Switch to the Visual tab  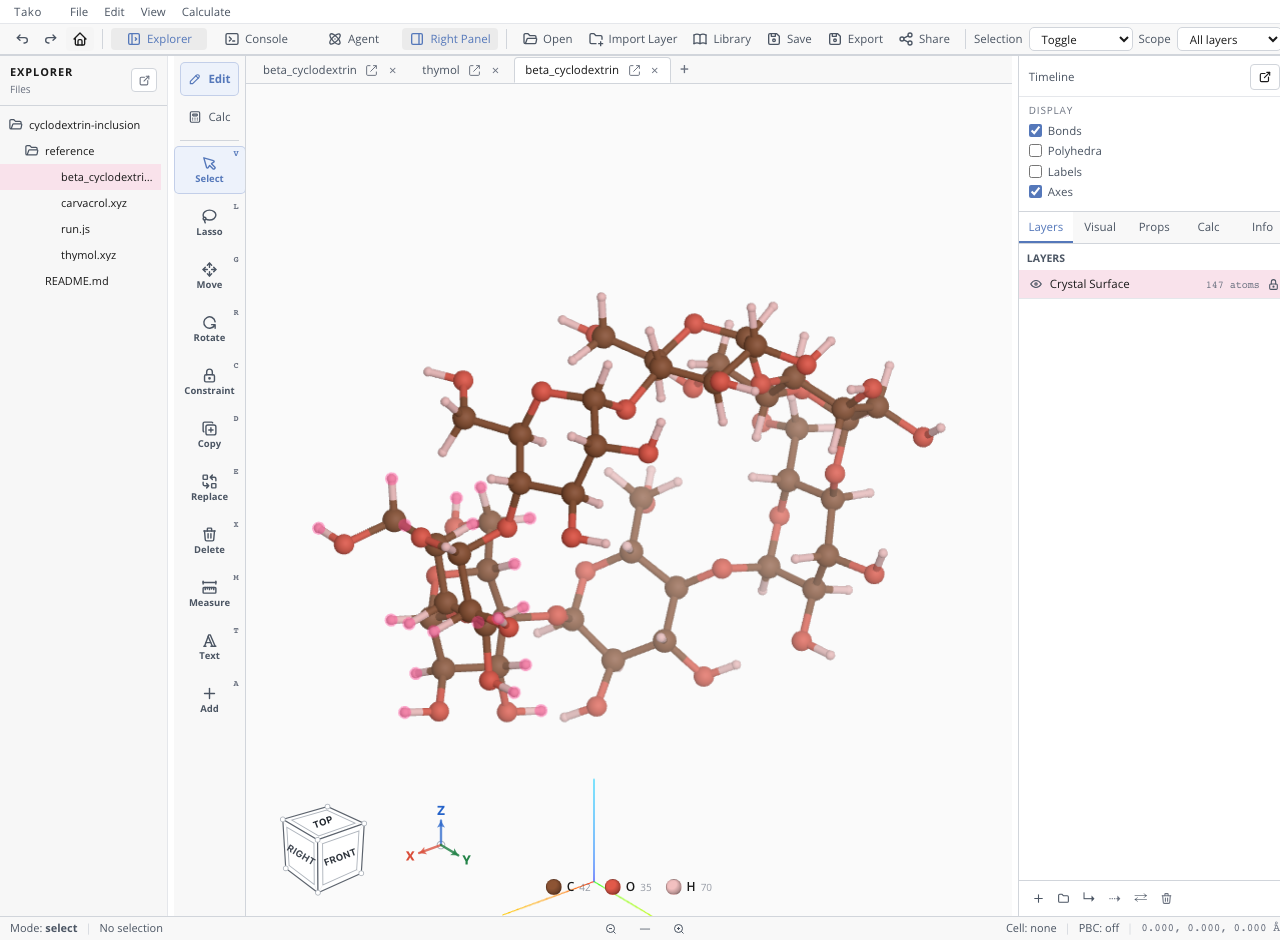pos(1099,227)
